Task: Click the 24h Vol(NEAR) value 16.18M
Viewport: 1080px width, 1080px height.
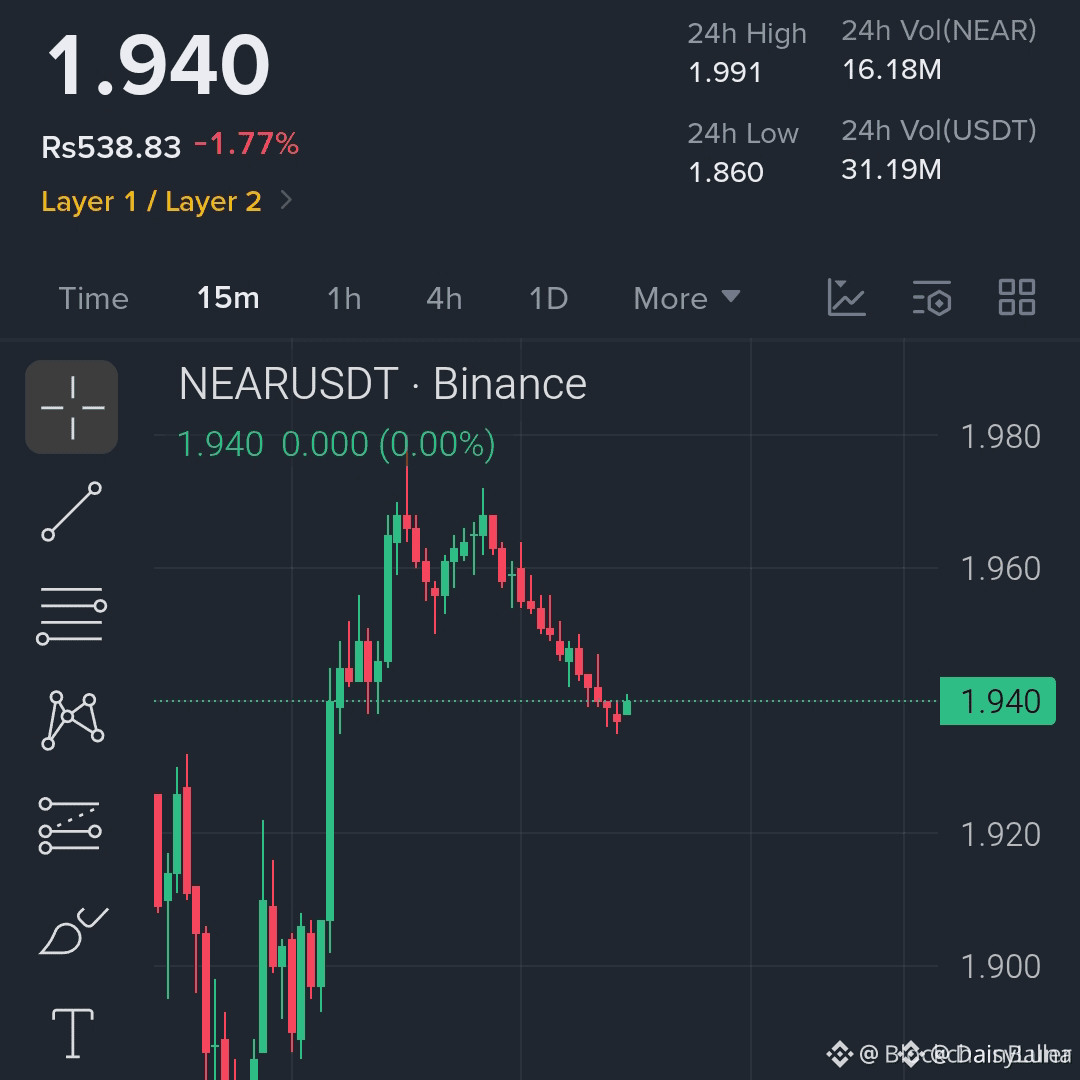Action: 891,70
